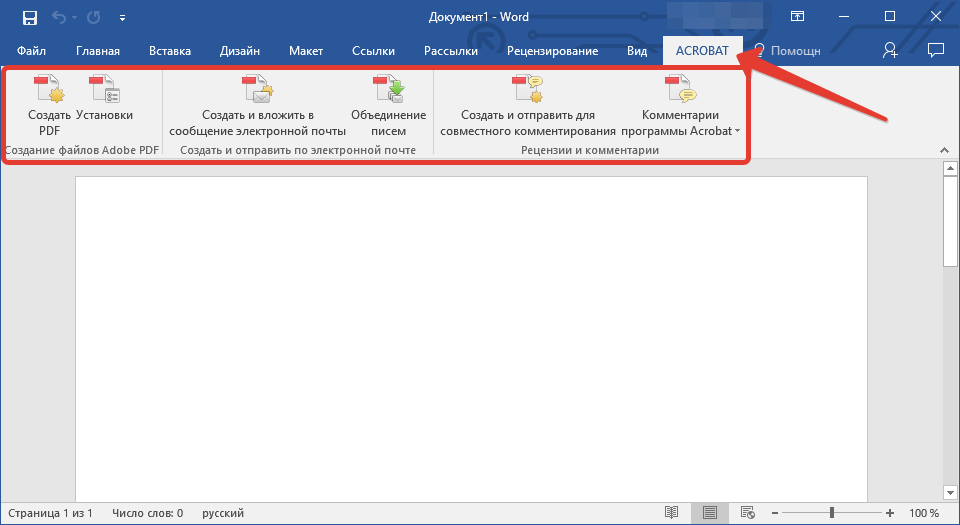Customize the Quick Access Toolbar dropdown

122,18
